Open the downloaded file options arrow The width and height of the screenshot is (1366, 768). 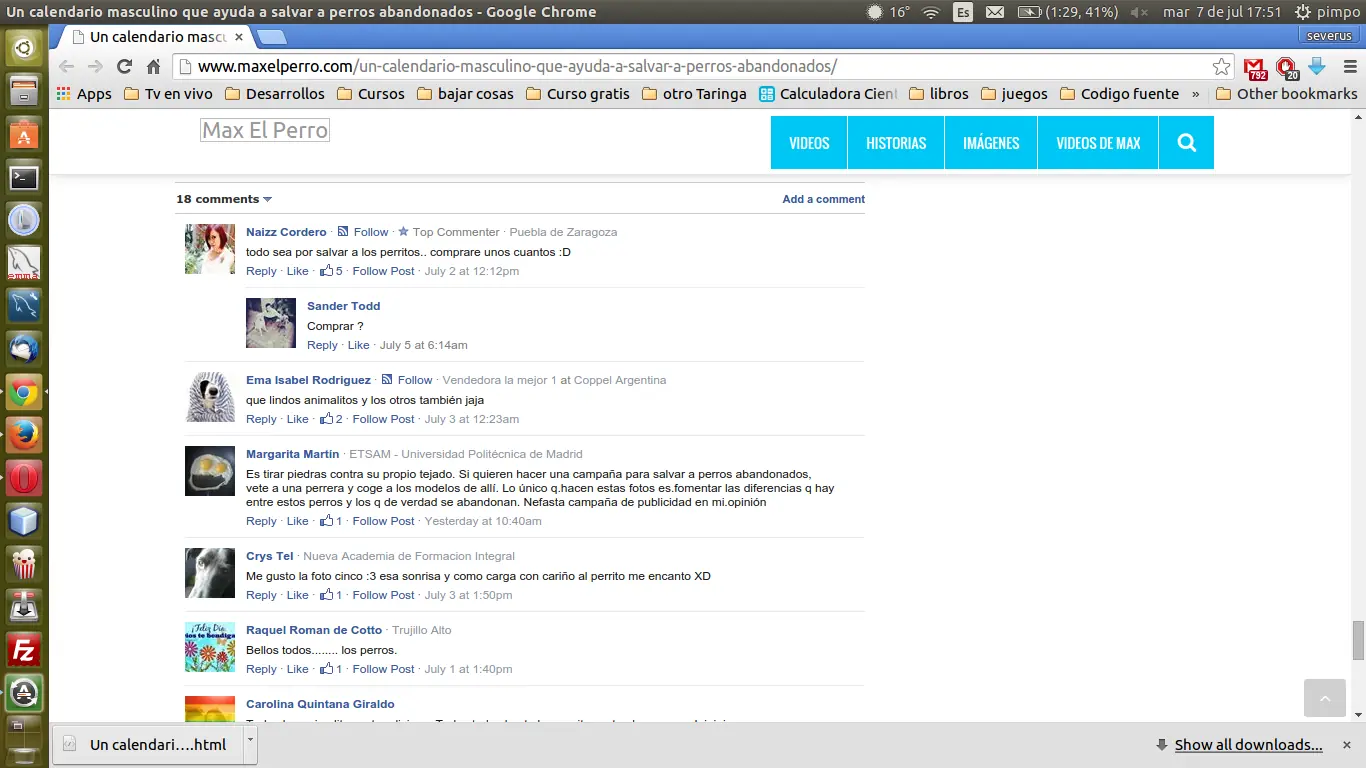click(x=251, y=744)
